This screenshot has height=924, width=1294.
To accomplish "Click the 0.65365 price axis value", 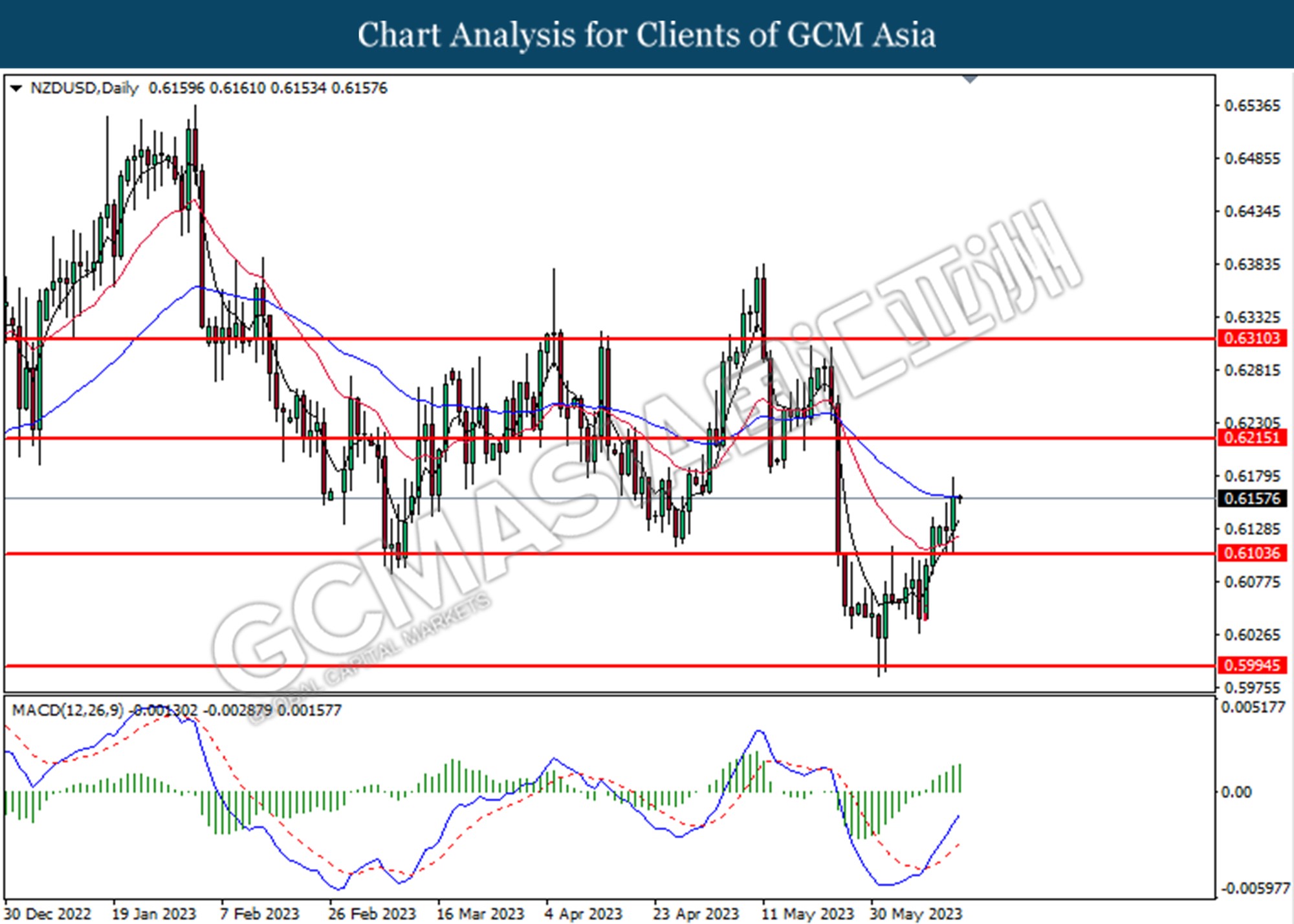I will tap(1252, 105).
